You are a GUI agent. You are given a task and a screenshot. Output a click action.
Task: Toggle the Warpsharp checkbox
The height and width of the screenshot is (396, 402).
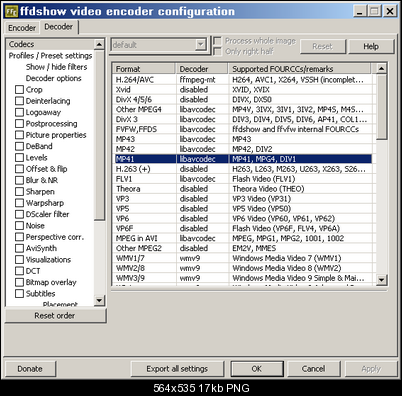click(x=20, y=203)
